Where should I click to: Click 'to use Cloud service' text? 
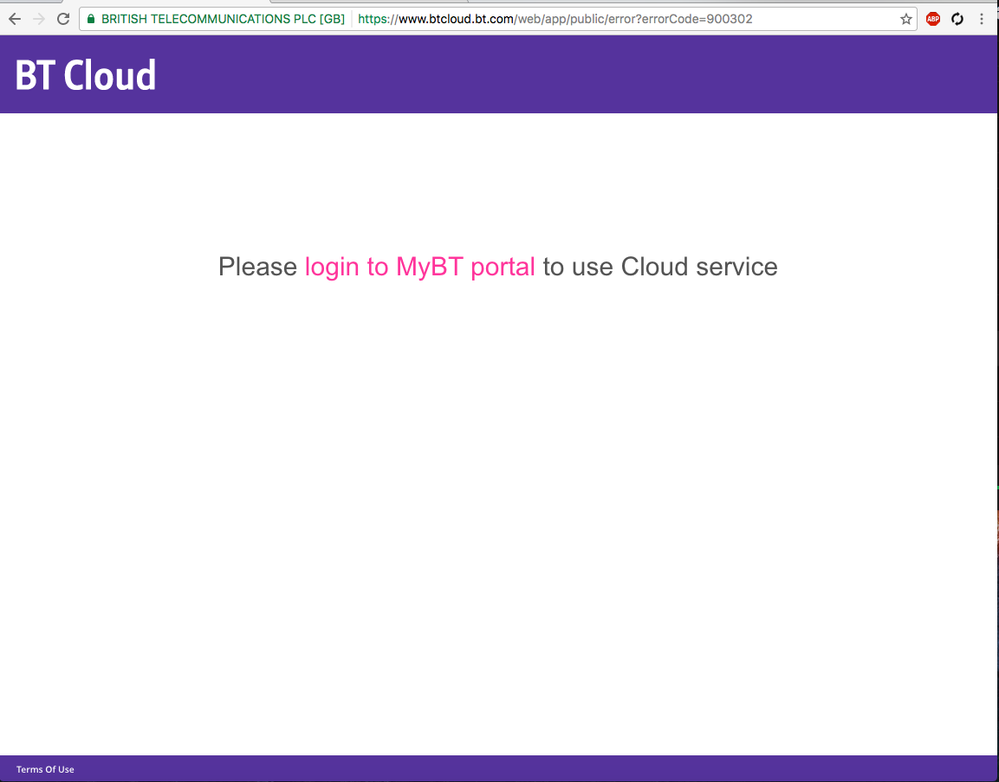(660, 266)
